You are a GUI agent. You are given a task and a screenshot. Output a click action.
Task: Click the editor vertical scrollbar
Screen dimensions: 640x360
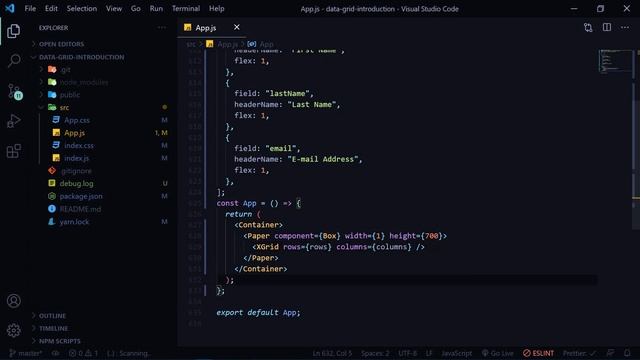636,139
